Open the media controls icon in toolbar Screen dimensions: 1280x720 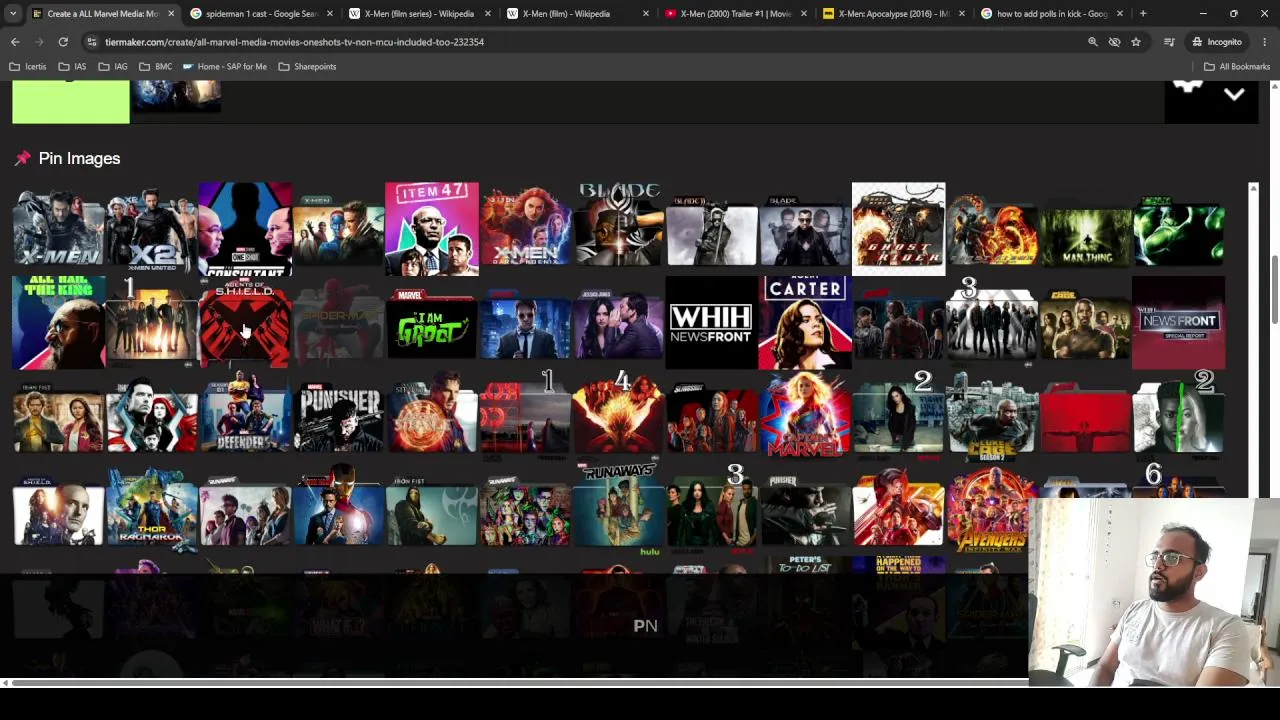1169,42
